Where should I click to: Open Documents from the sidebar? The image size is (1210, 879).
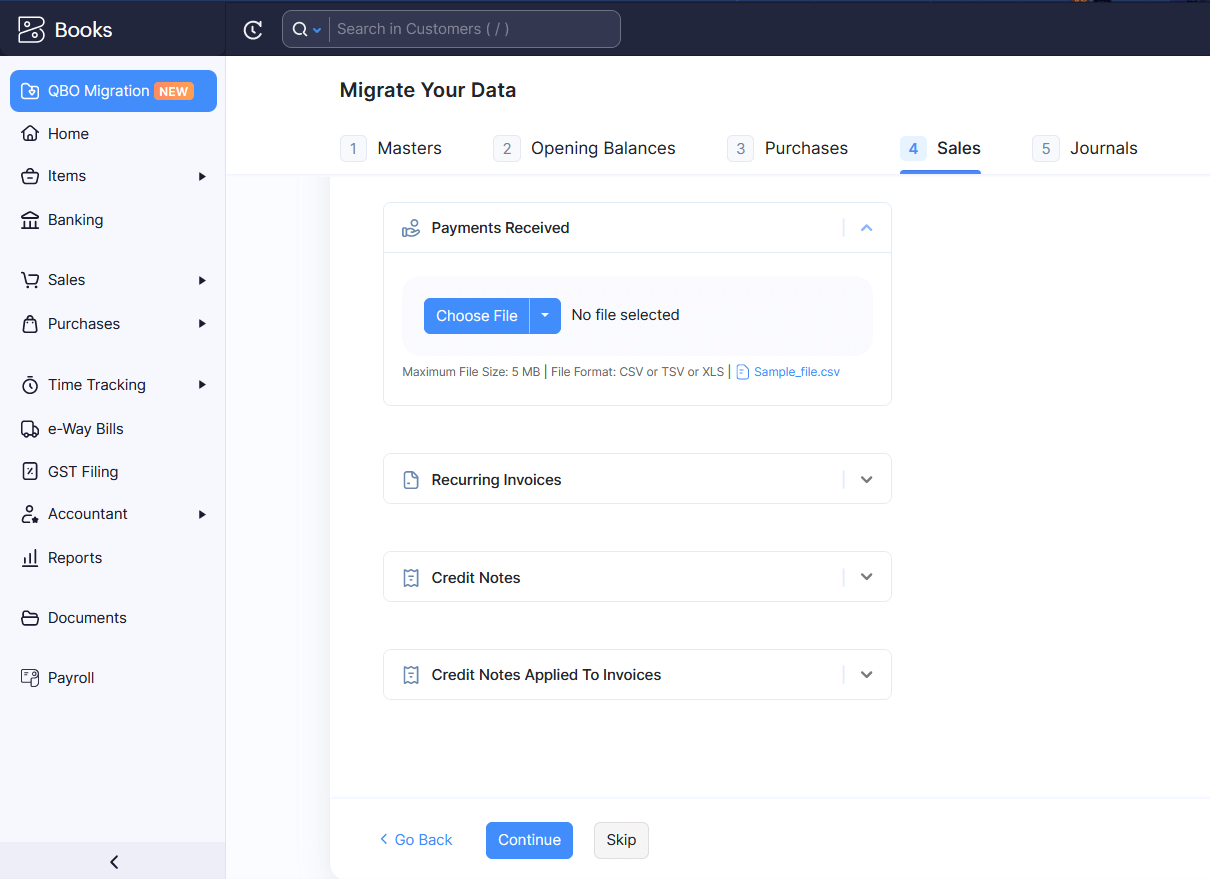click(x=87, y=617)
